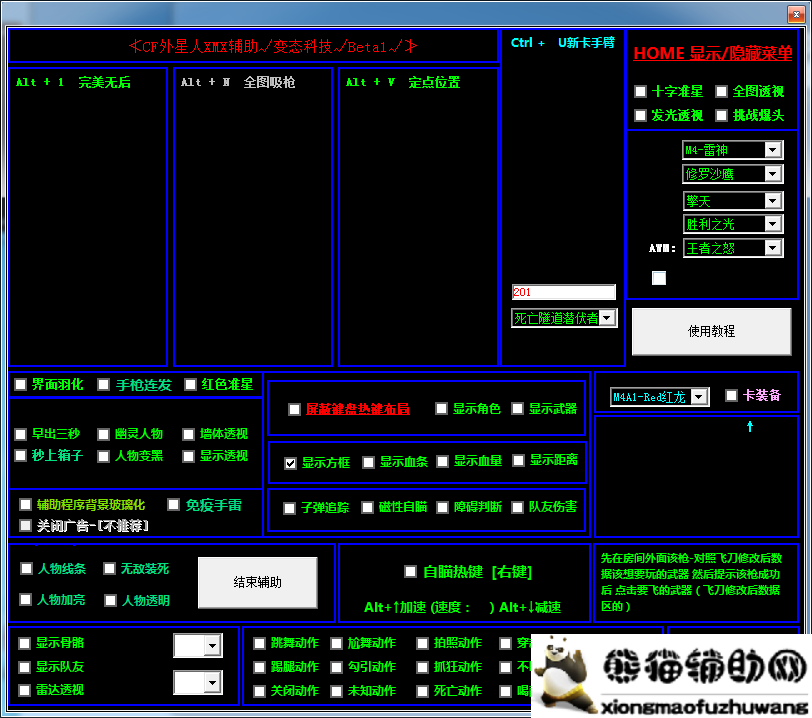The height and width of the screenshot is (718, 812).
Task: Click the 使用教程 button
Action: click(x=711, y=331)
